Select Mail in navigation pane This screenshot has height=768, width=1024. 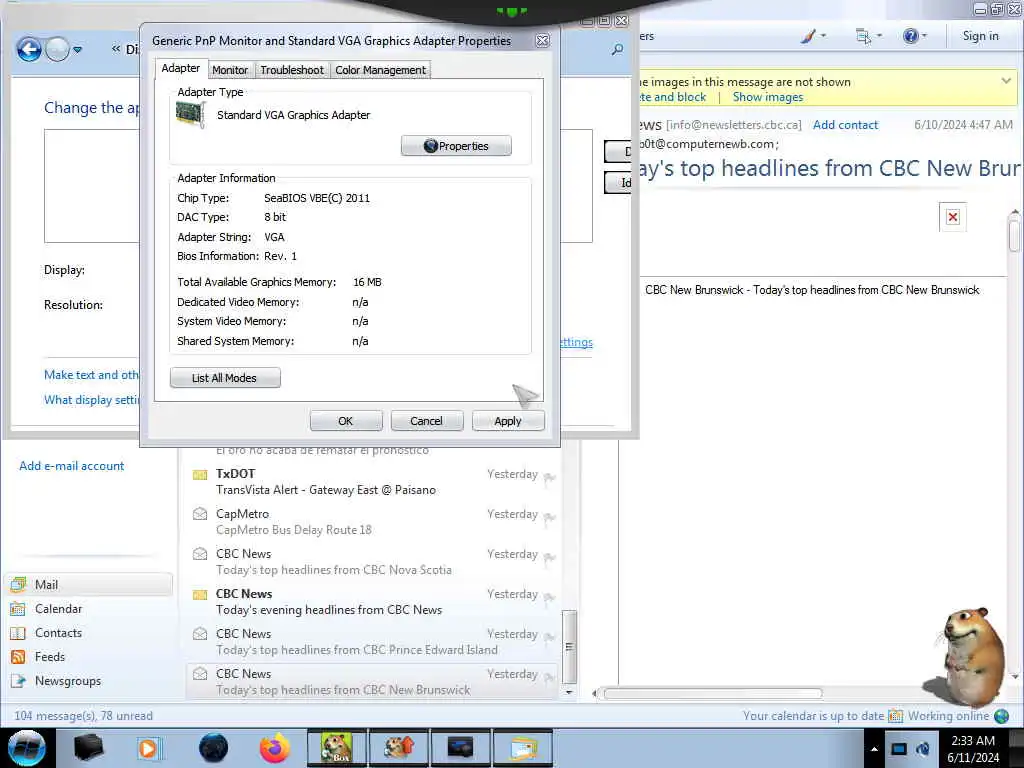pyautogui.click(x=90, y=584)
